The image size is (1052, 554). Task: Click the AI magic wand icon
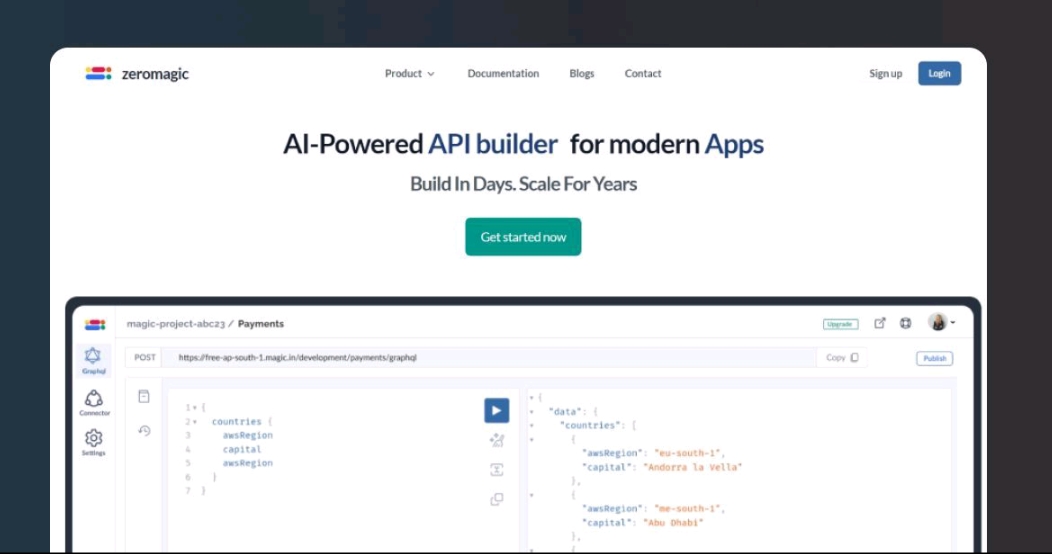(x=496, y=440)
